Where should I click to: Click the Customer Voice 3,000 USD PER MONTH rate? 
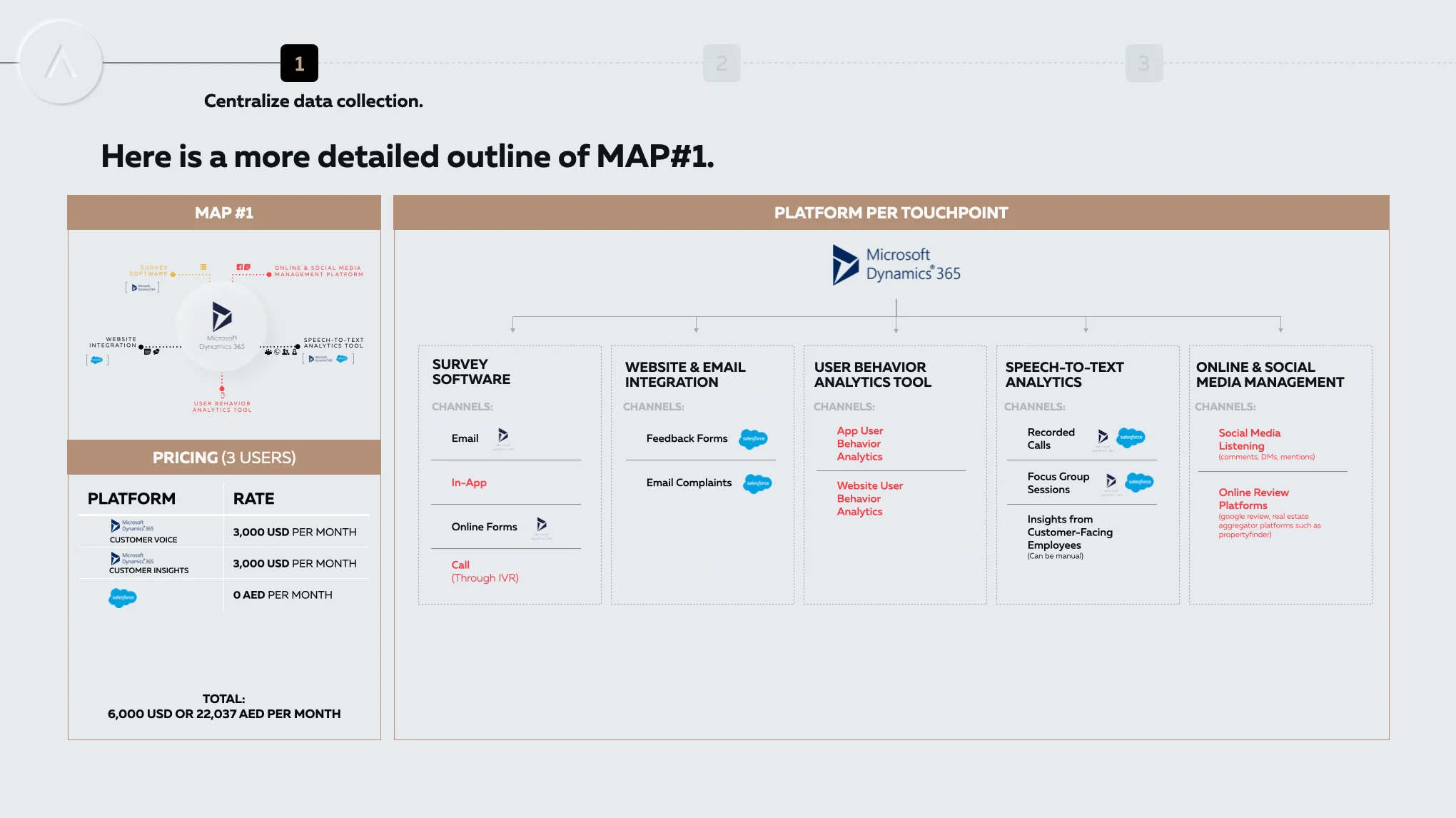coord(295,532)
